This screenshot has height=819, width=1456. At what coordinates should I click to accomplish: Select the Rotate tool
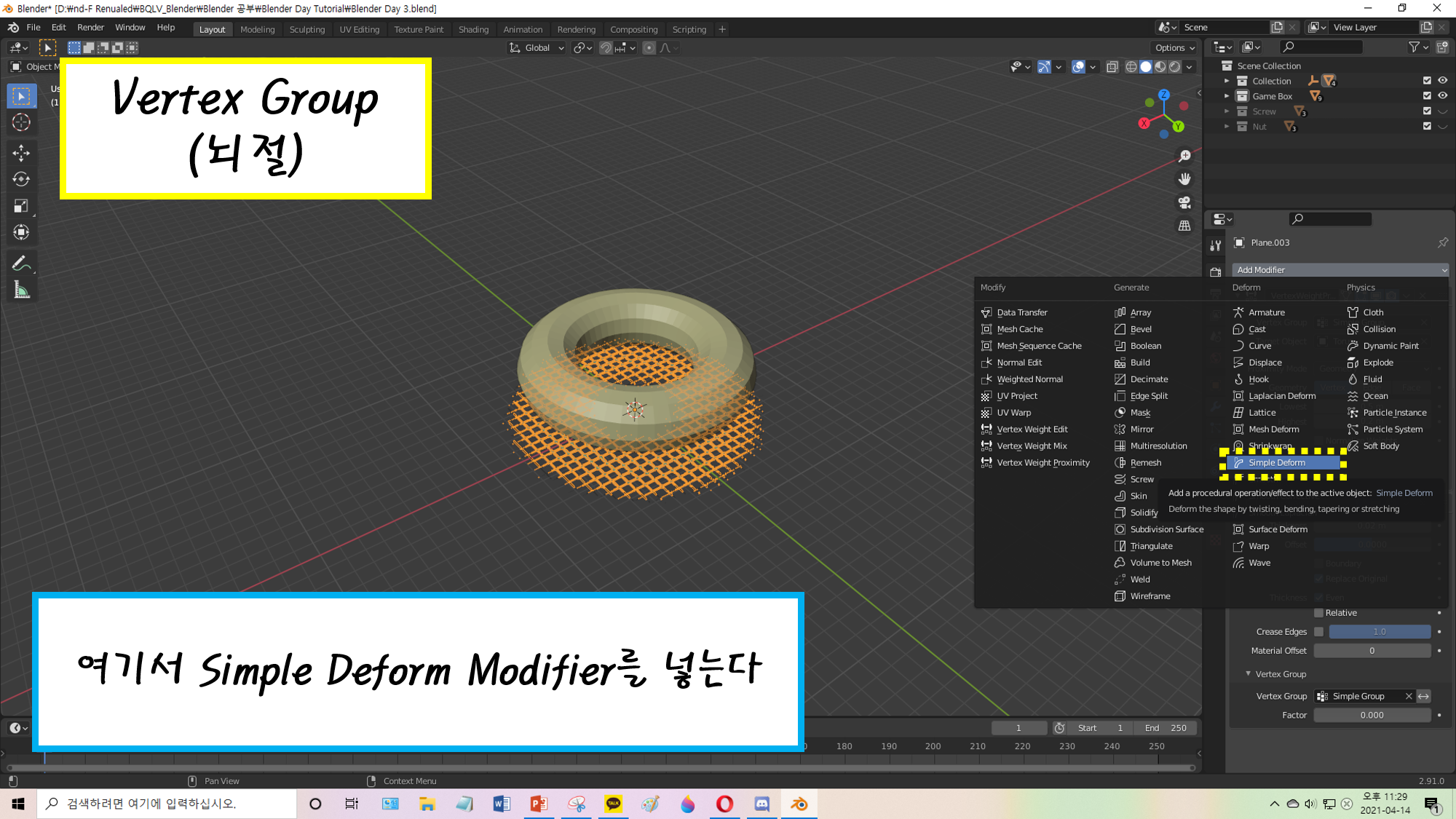point(21,179)
